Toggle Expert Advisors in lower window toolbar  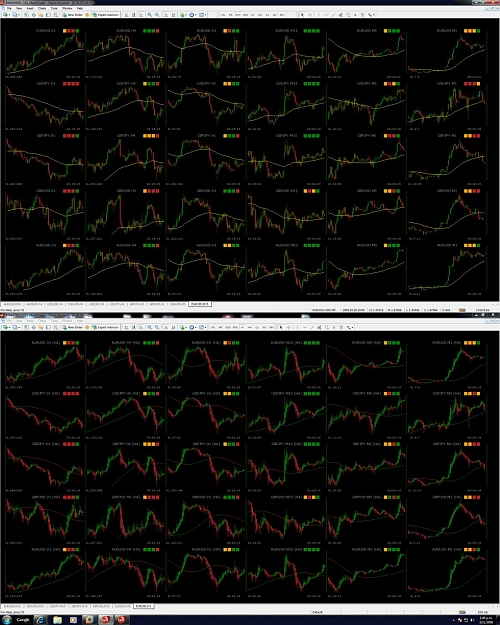[106, 327]
